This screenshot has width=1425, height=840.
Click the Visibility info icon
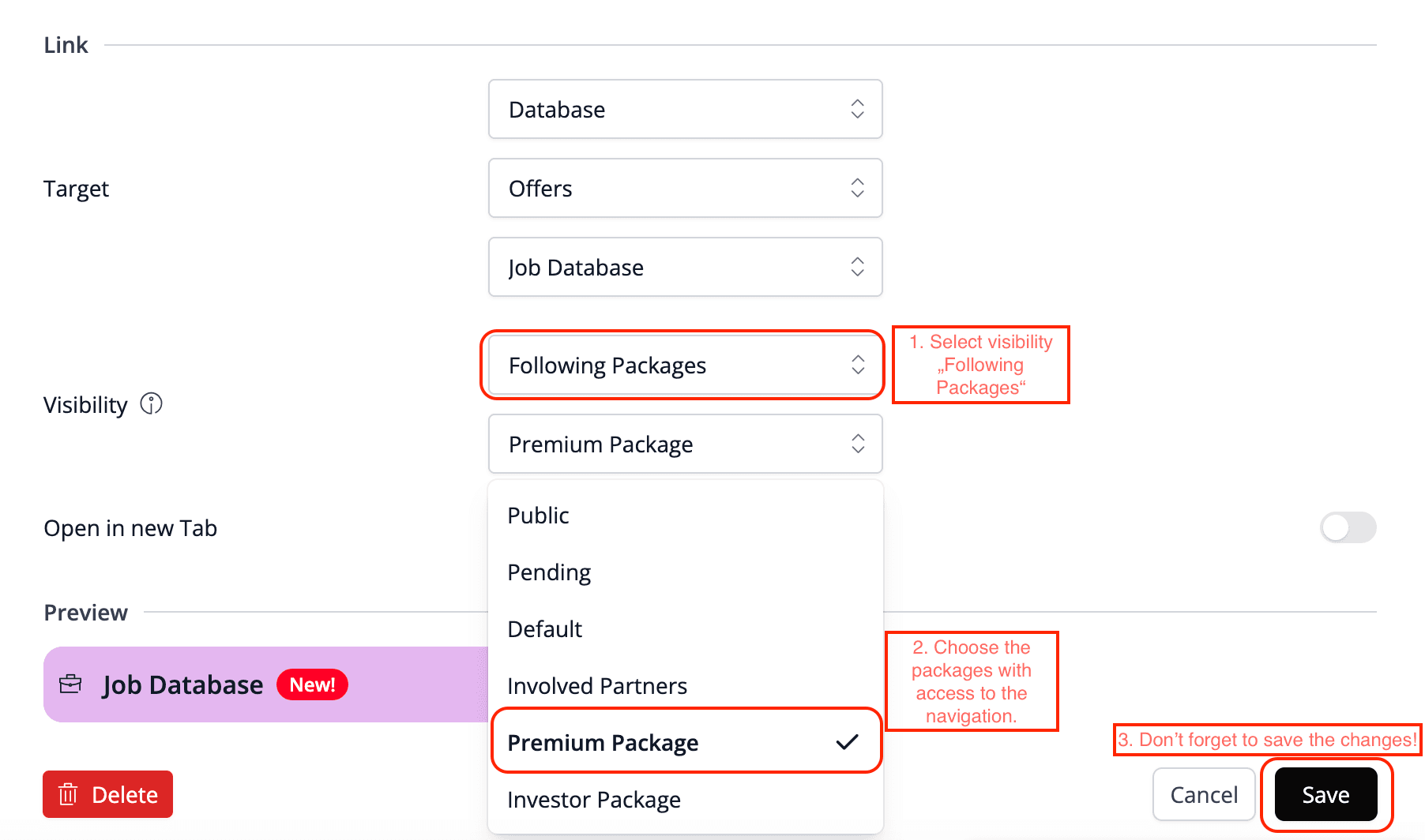(151, 404)
